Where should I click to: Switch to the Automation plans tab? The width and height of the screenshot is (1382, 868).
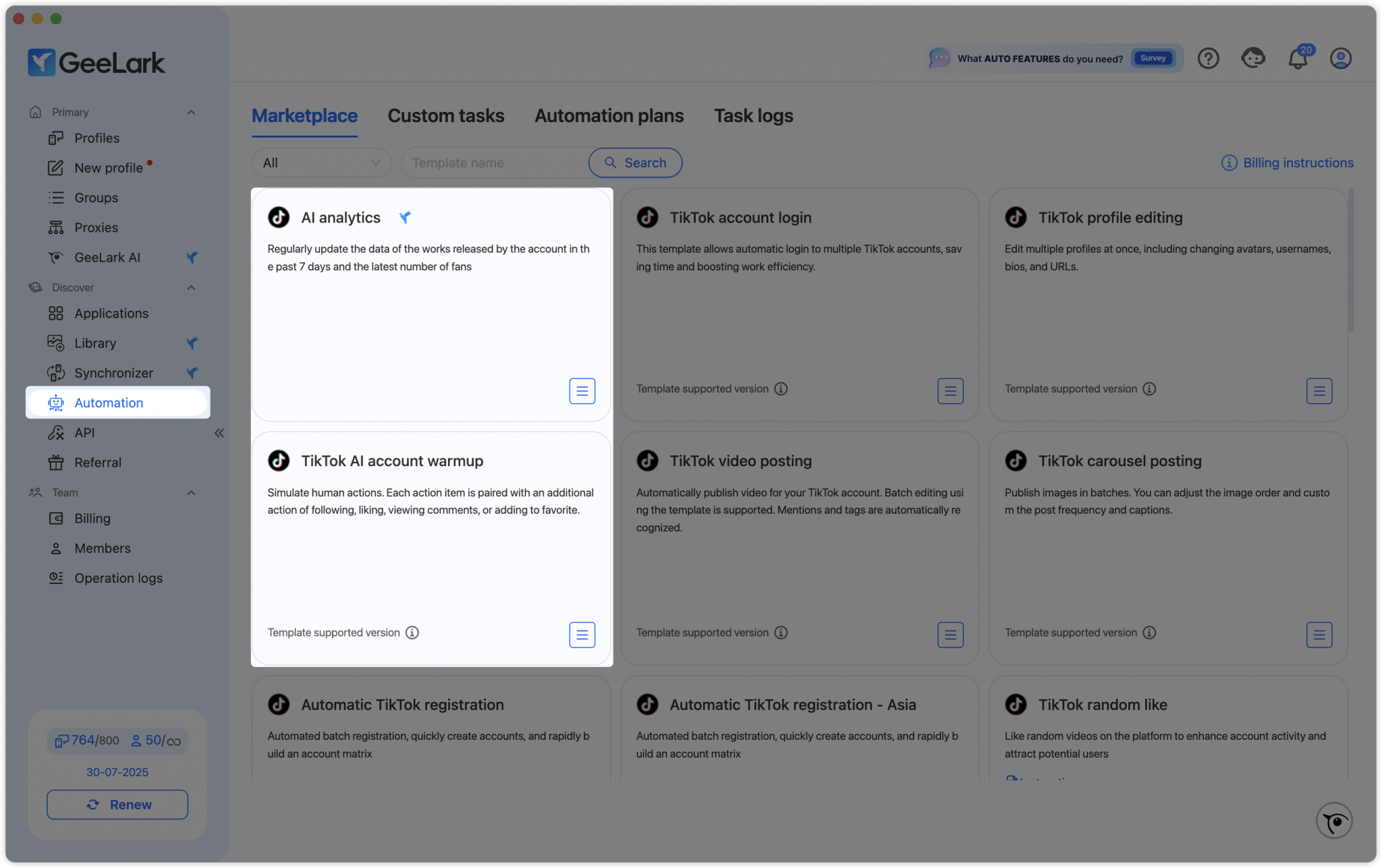point(609,116)
